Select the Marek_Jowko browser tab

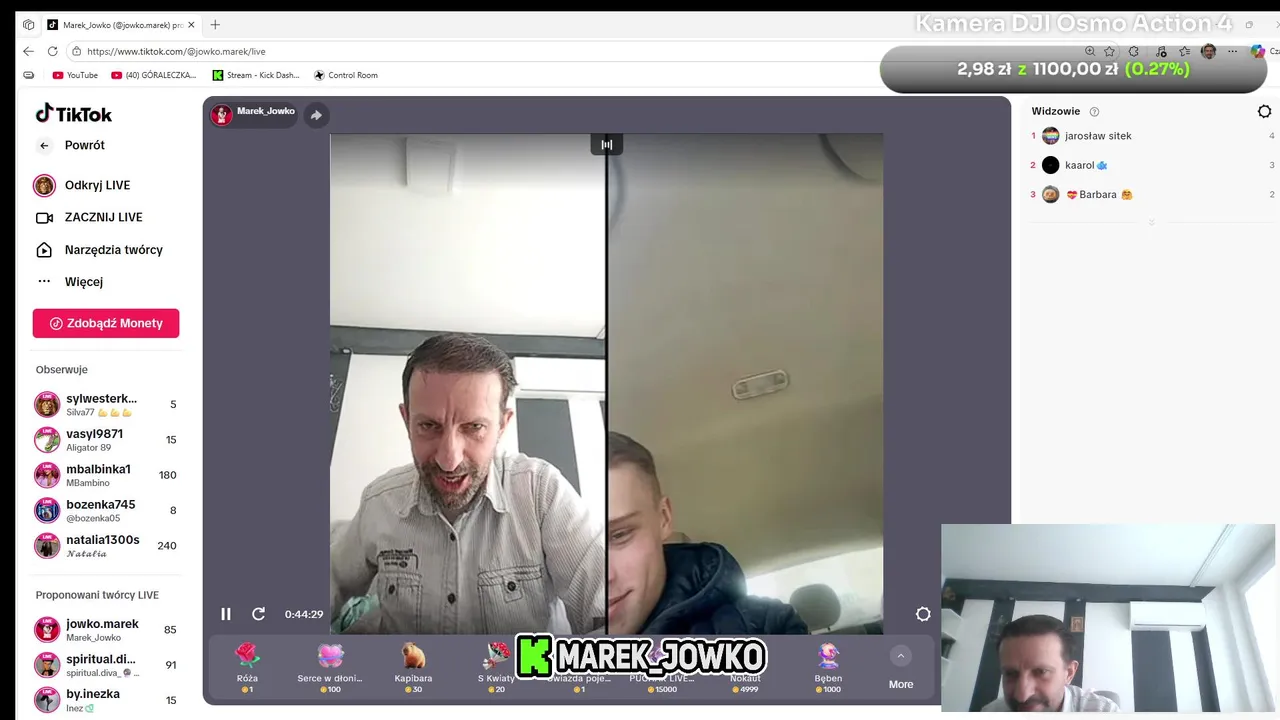click(x=120, y=25)
